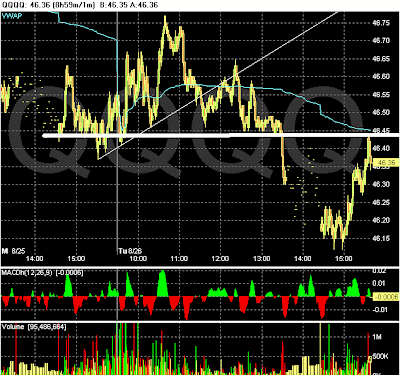Click the 46.60 price axis label

tap(381, 77)
